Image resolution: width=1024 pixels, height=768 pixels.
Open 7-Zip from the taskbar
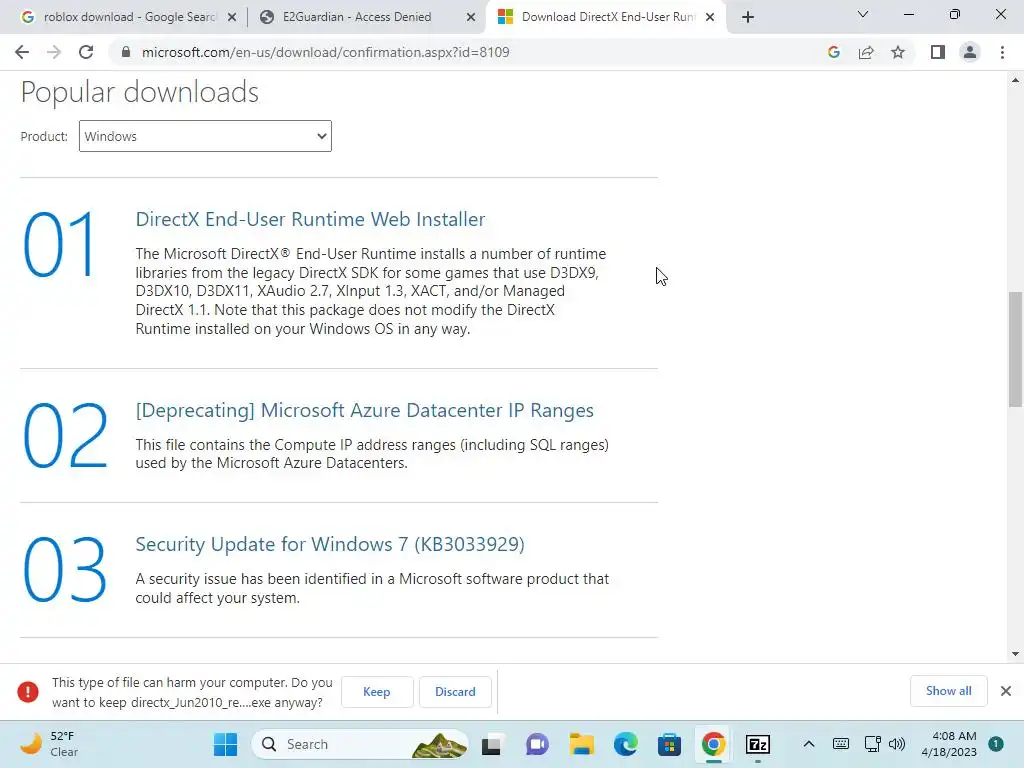pos(758,744)
